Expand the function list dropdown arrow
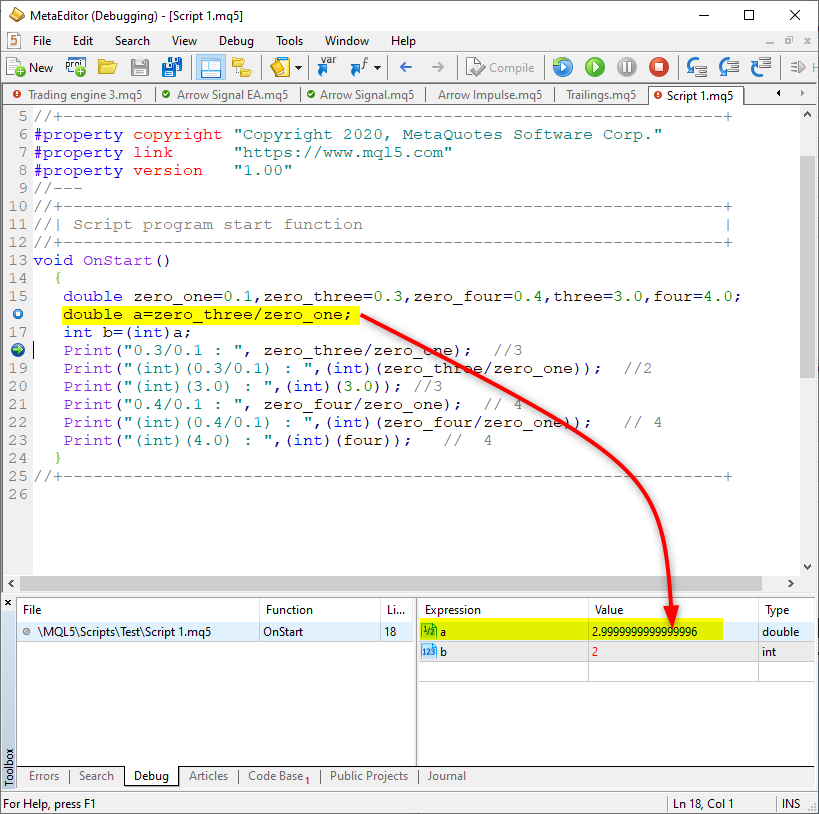819x814 pixels. pyautogui.click(x=377, y=68)
